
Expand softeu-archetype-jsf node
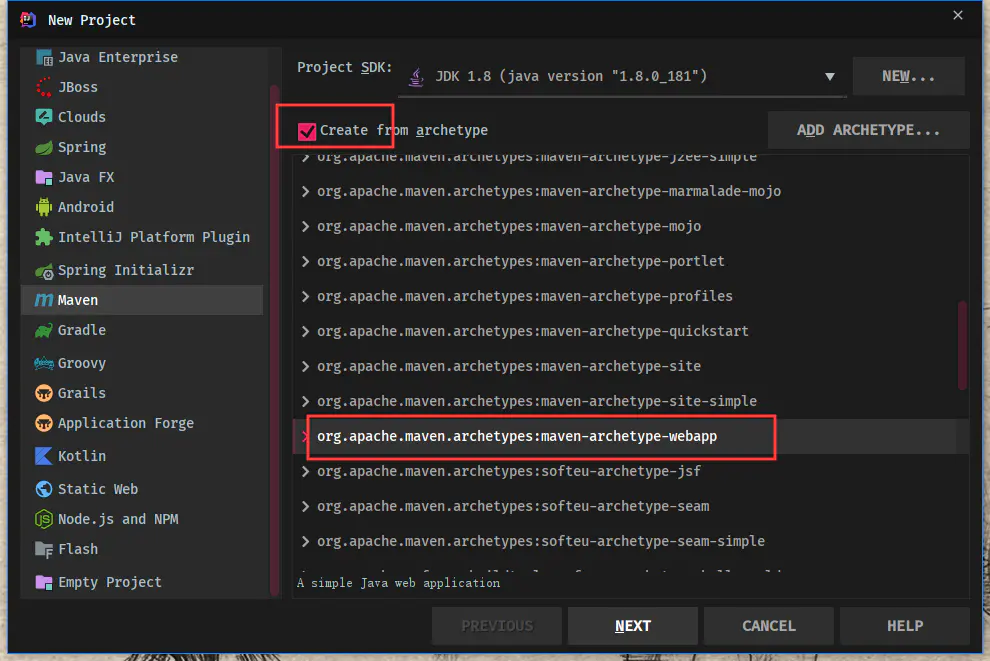click(306, 472)
